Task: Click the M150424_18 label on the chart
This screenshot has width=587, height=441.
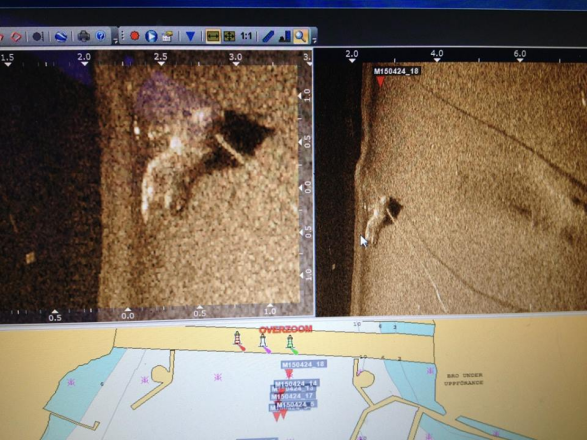Action: click(303, 364)
